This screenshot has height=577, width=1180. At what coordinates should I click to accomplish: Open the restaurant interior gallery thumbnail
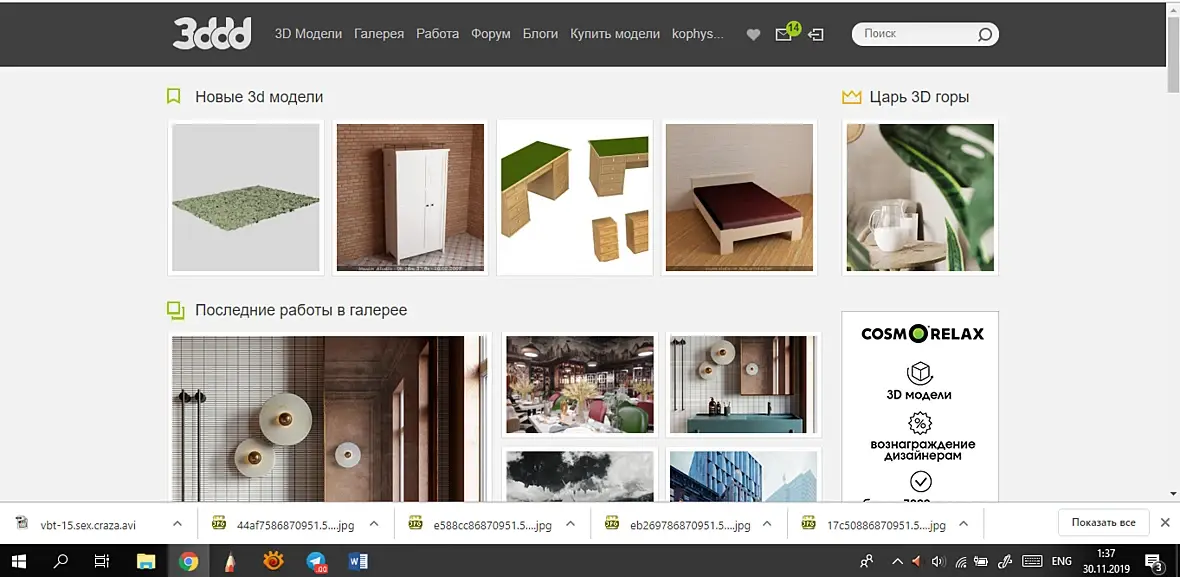point(579,384)
